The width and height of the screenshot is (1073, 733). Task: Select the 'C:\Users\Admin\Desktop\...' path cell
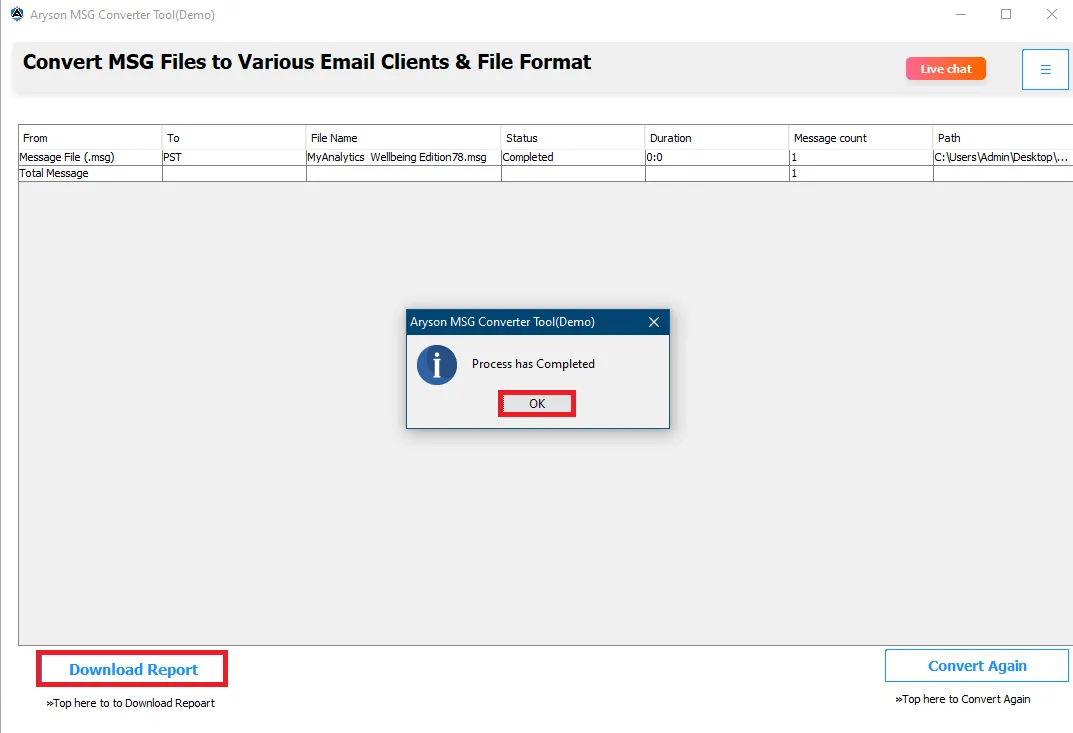click(x=1003, y=157)
